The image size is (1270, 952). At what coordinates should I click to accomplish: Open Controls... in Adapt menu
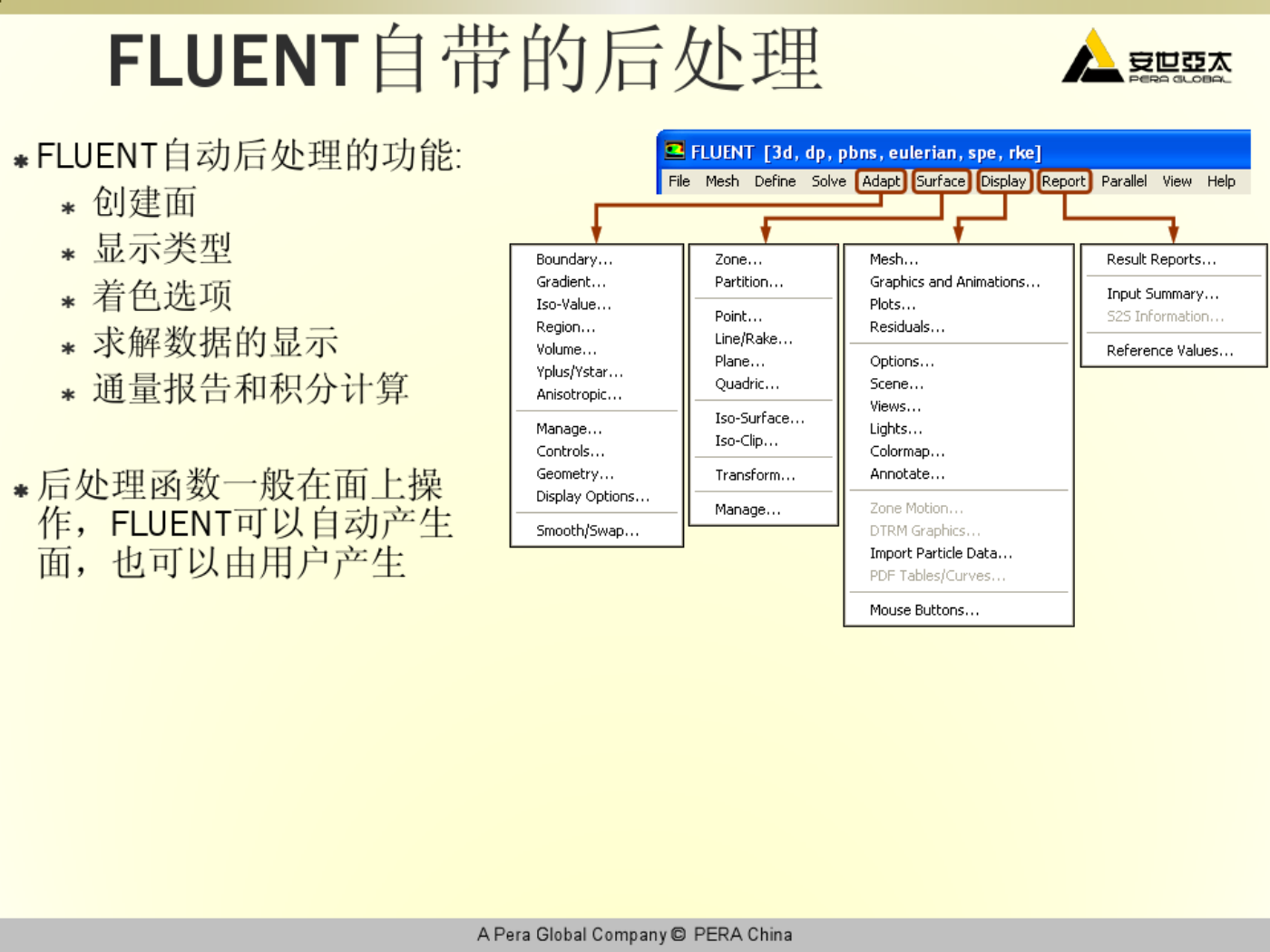[x=570, y=452]
